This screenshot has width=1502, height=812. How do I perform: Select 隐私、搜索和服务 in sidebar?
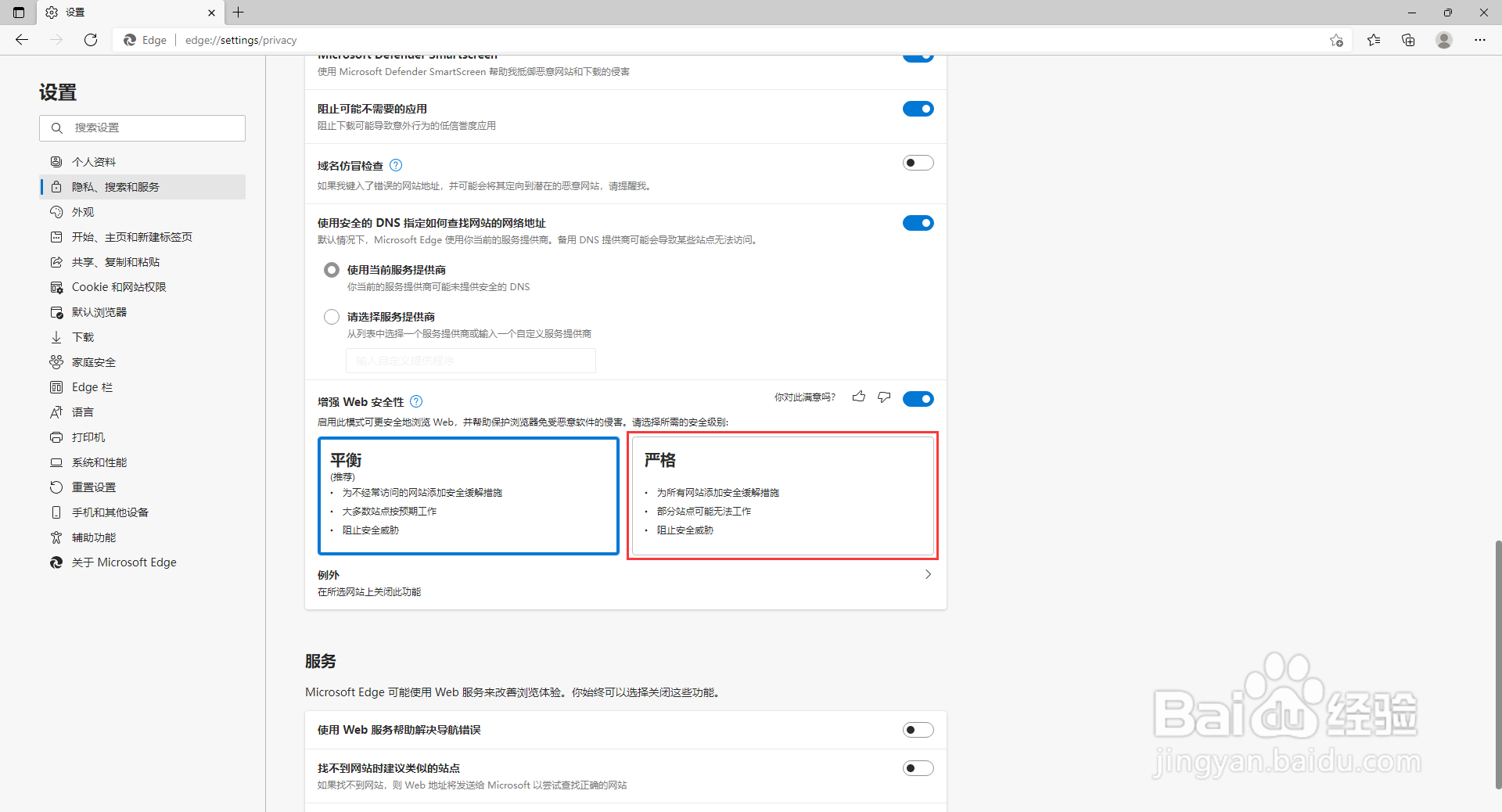click(x=142, y=187)
